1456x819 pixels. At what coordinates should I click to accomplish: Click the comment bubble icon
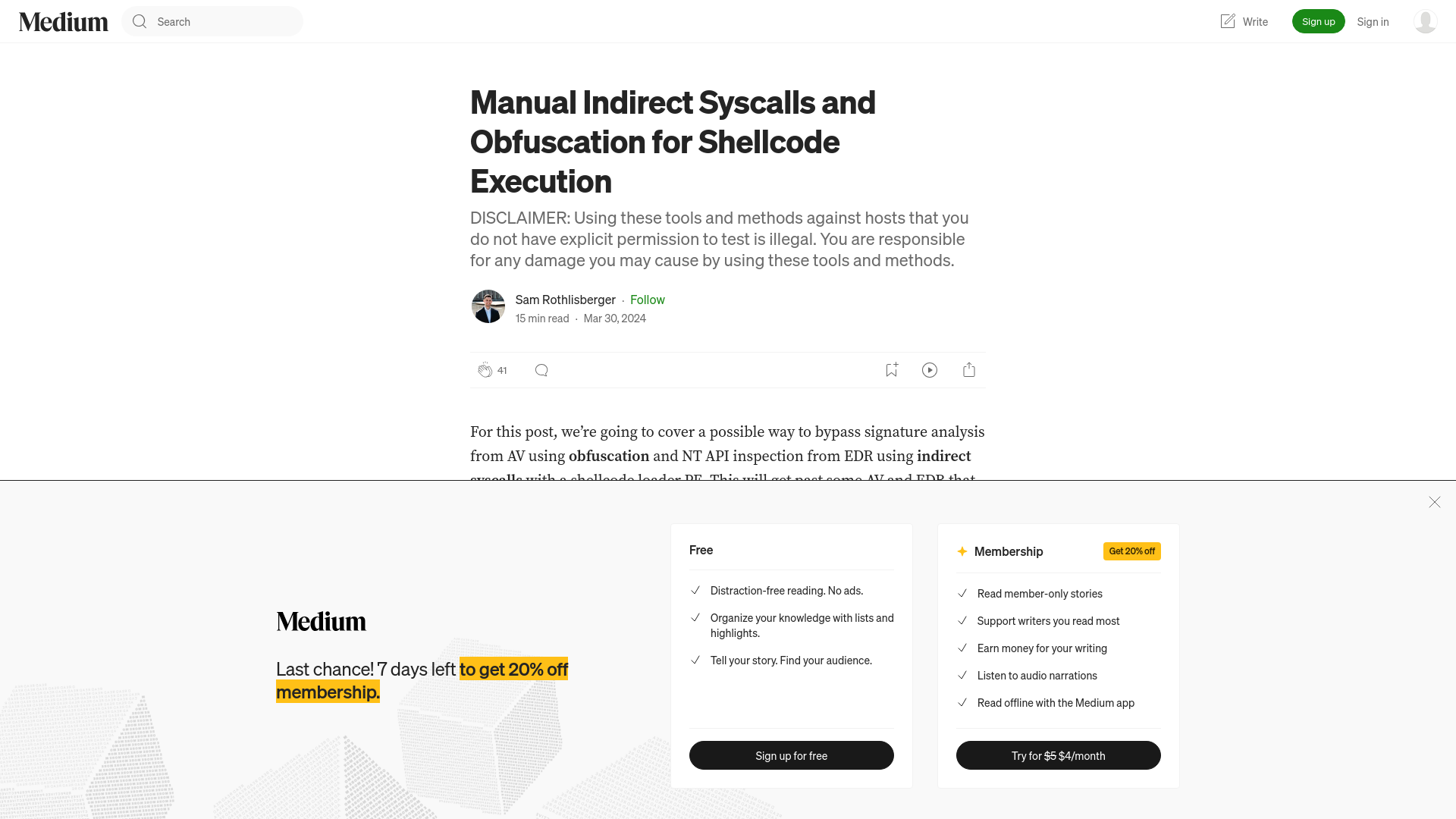point(541,370)
